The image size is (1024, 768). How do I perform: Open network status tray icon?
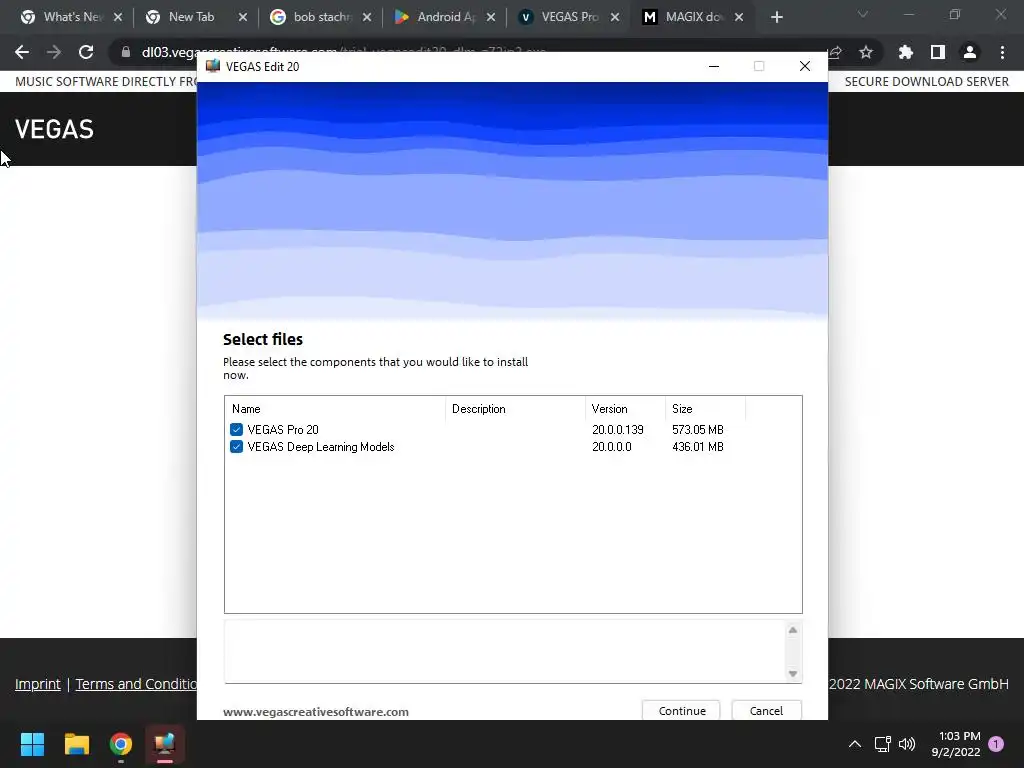(883, 744)
